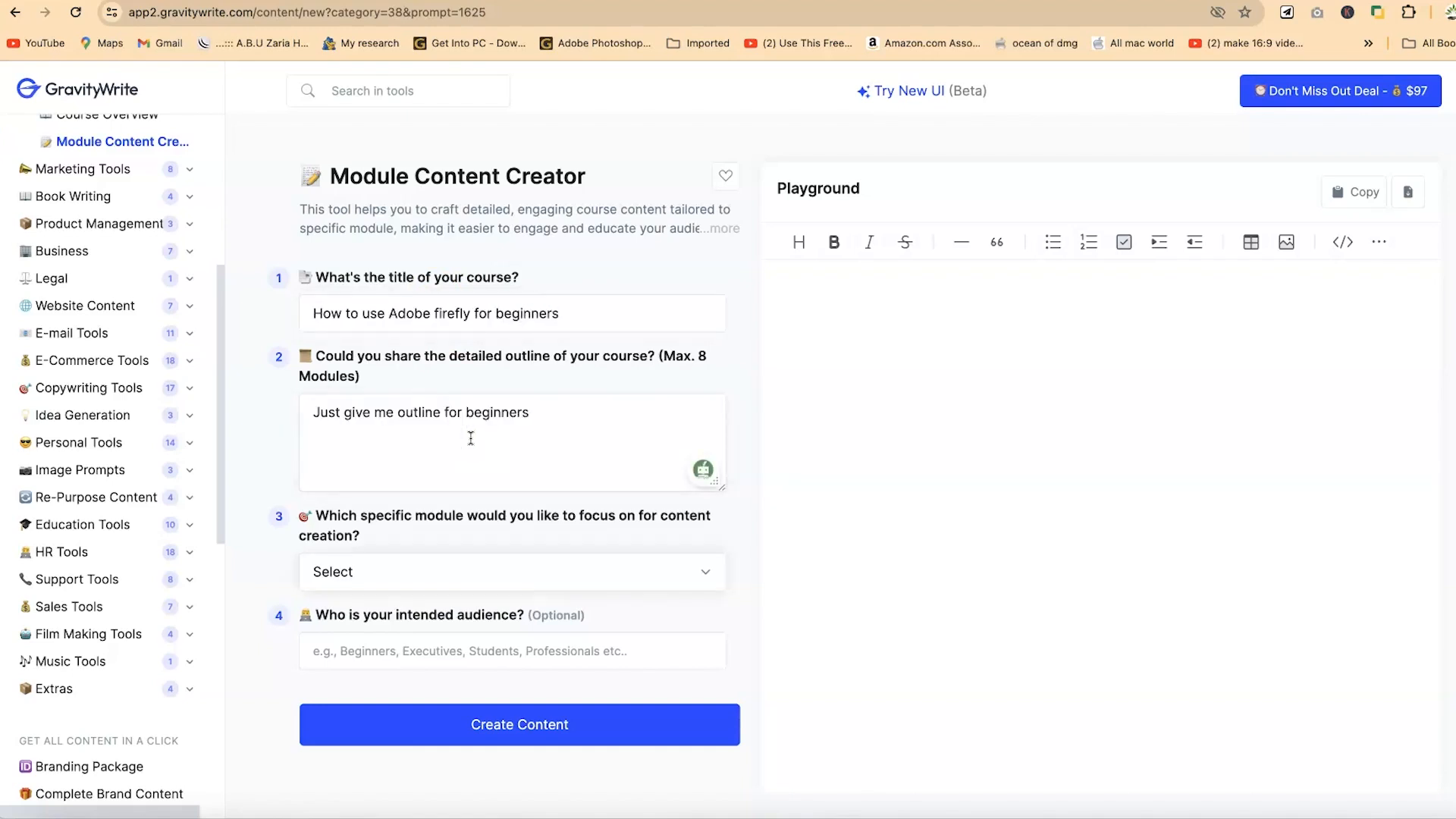Toggle bold formatting in editor

(833, 242)
